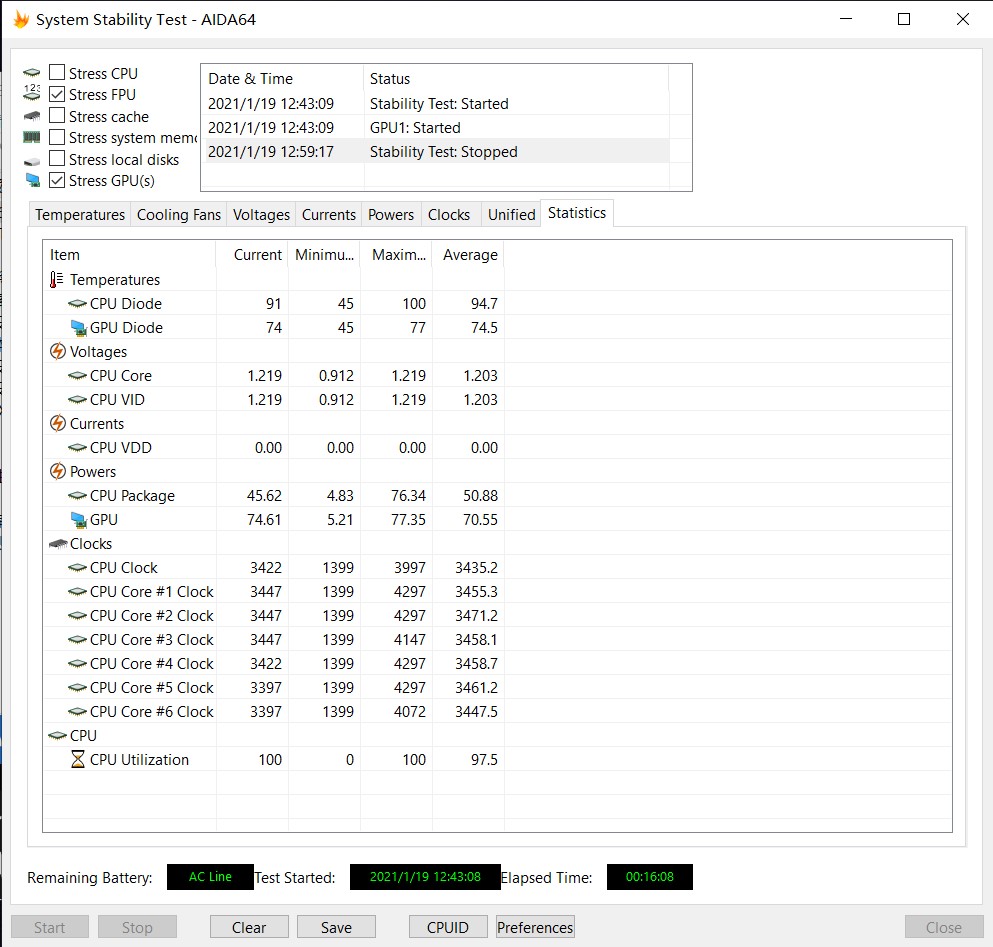This screenshot has height=947, width=993.
Task: Click the CPU Utilization hourglass icon
Action: [x=78, y=759]
